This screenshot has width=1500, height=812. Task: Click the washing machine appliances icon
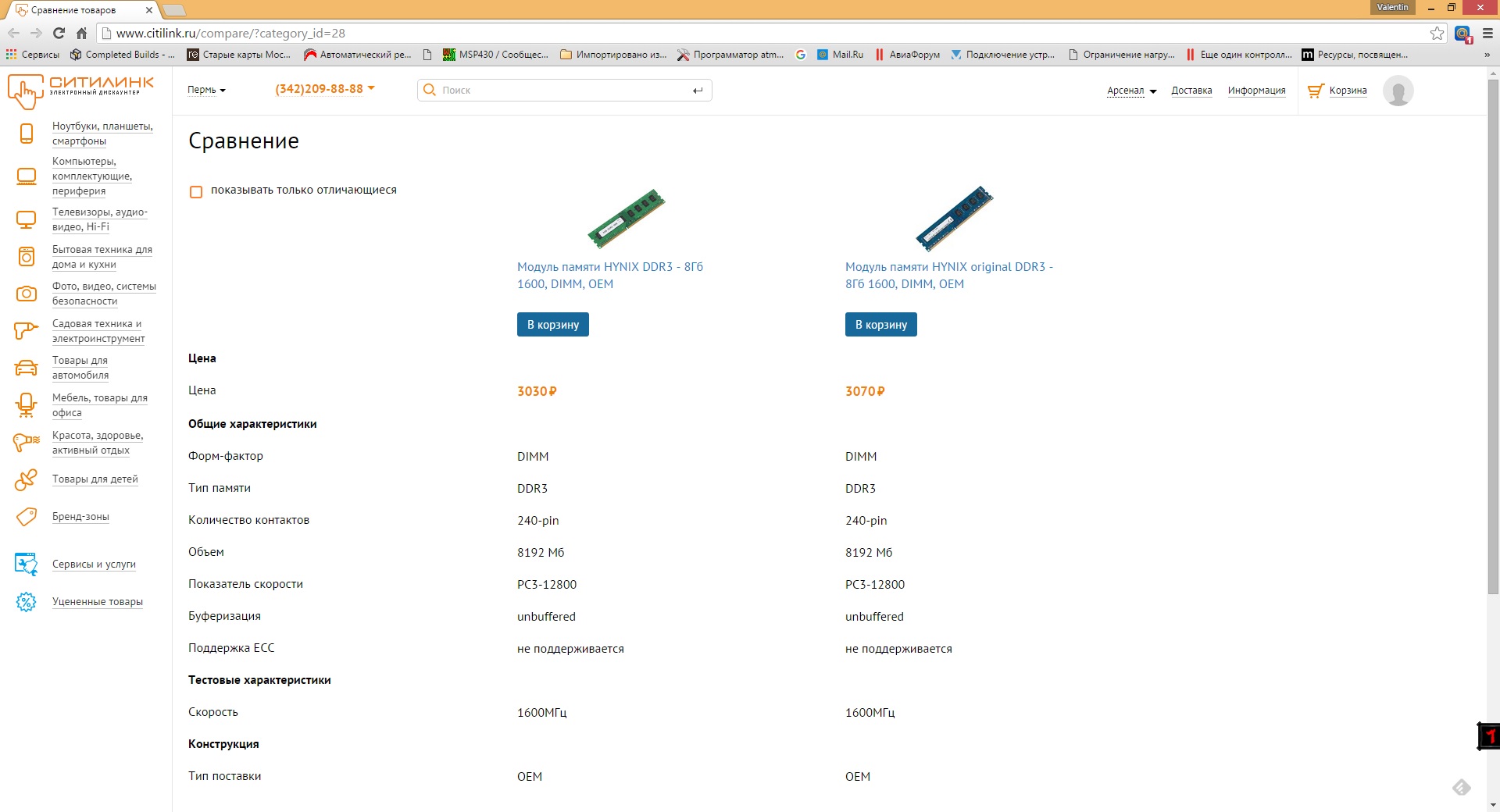27,256
